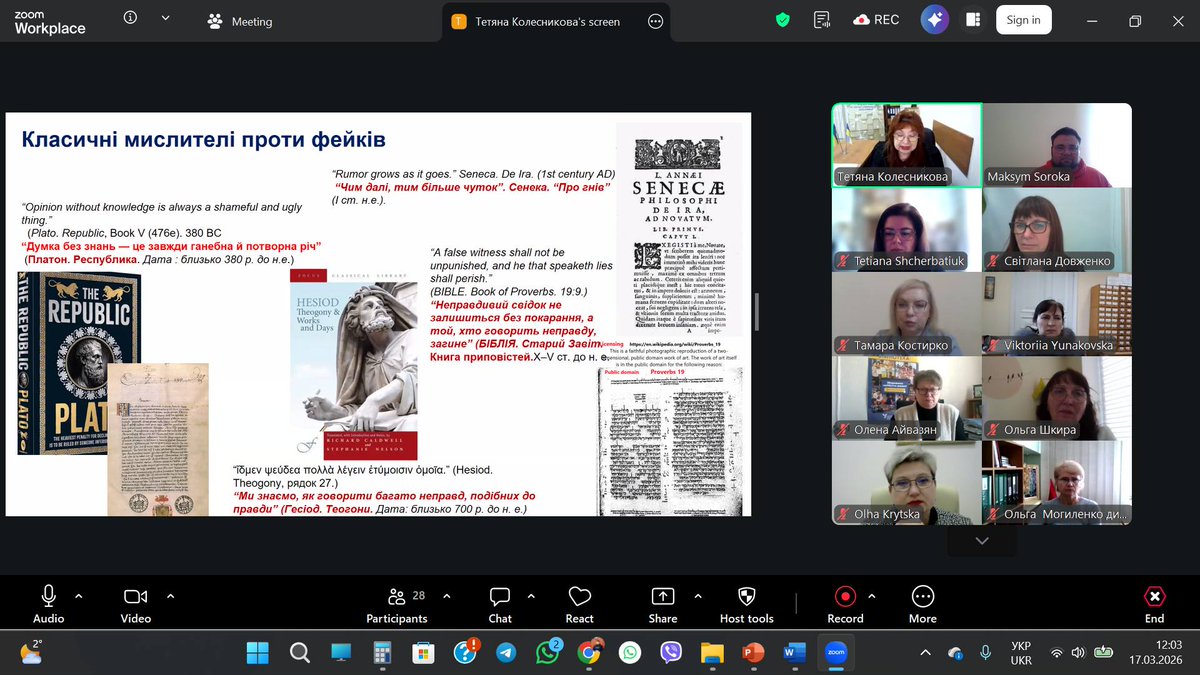
Task: Select Tetiana Shcherbatiuk video tile
Action: (907, 230)
